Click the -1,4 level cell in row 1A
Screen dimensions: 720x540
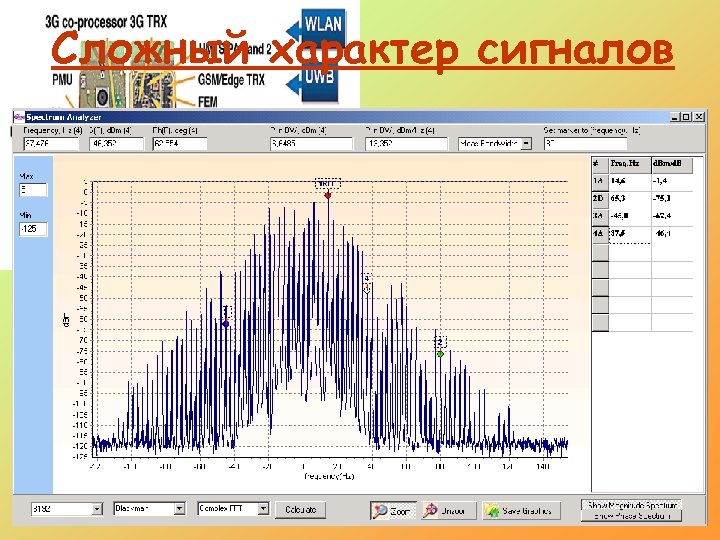pyautogui.click(x=672, y=182)
